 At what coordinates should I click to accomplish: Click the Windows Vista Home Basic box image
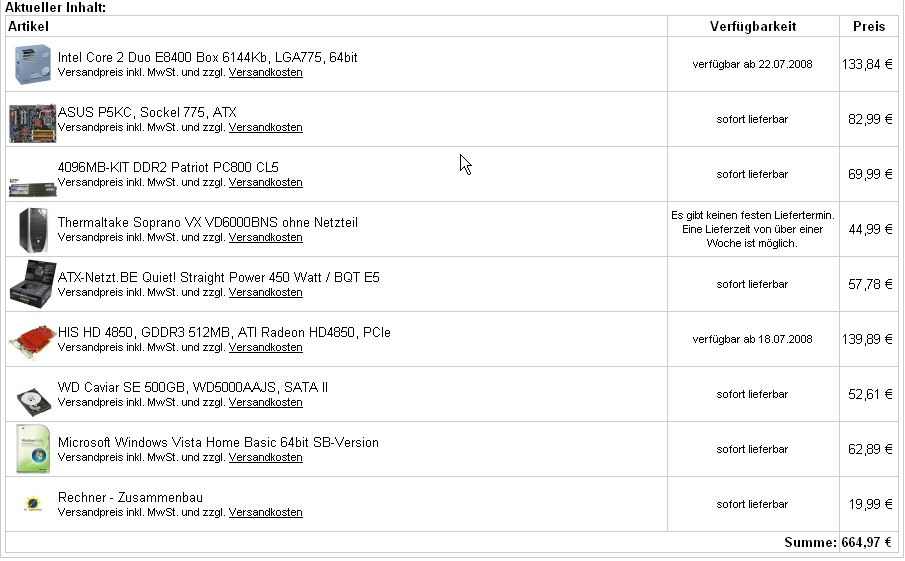(x=32, y=449)
